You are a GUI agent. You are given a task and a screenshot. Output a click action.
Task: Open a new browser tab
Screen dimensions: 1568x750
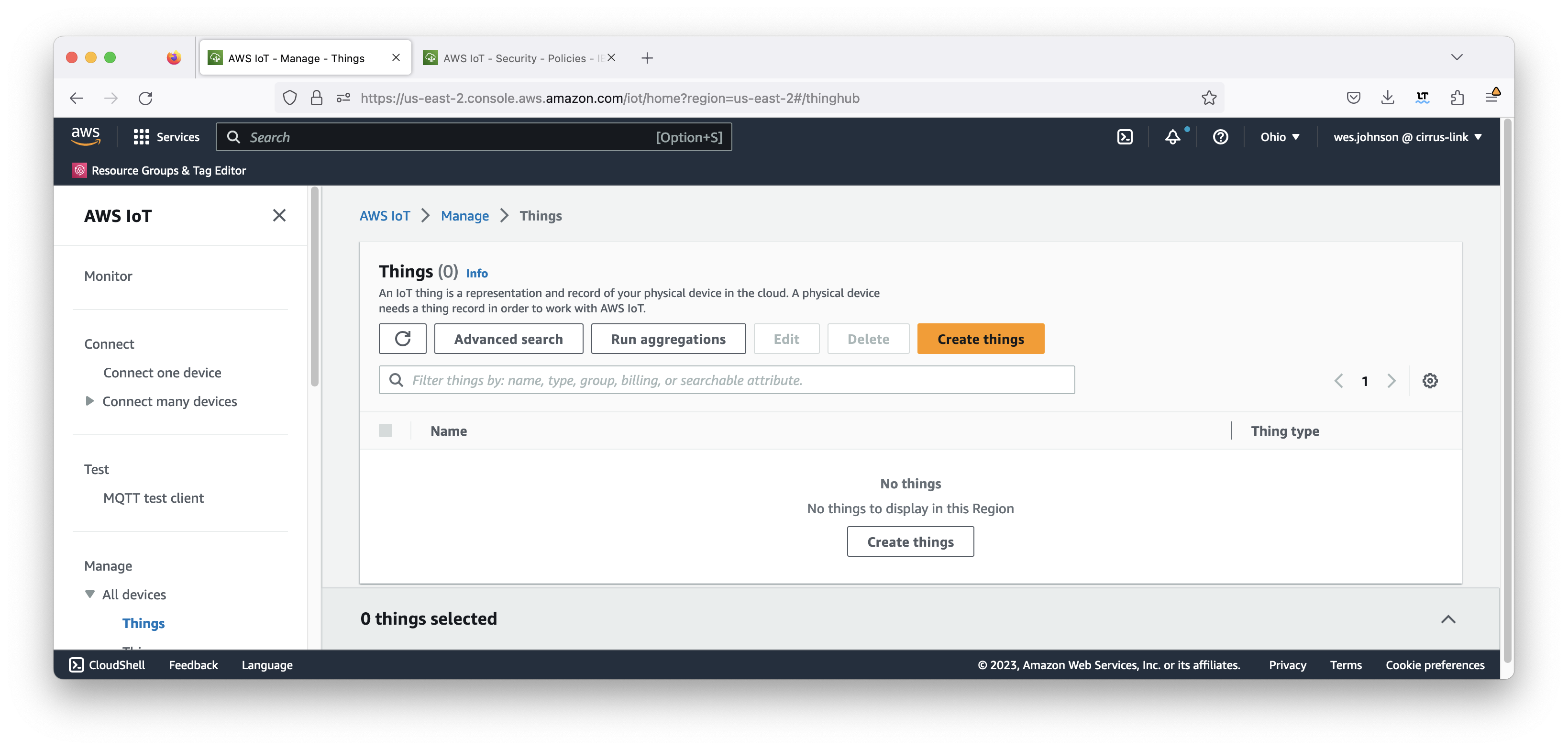647,58
